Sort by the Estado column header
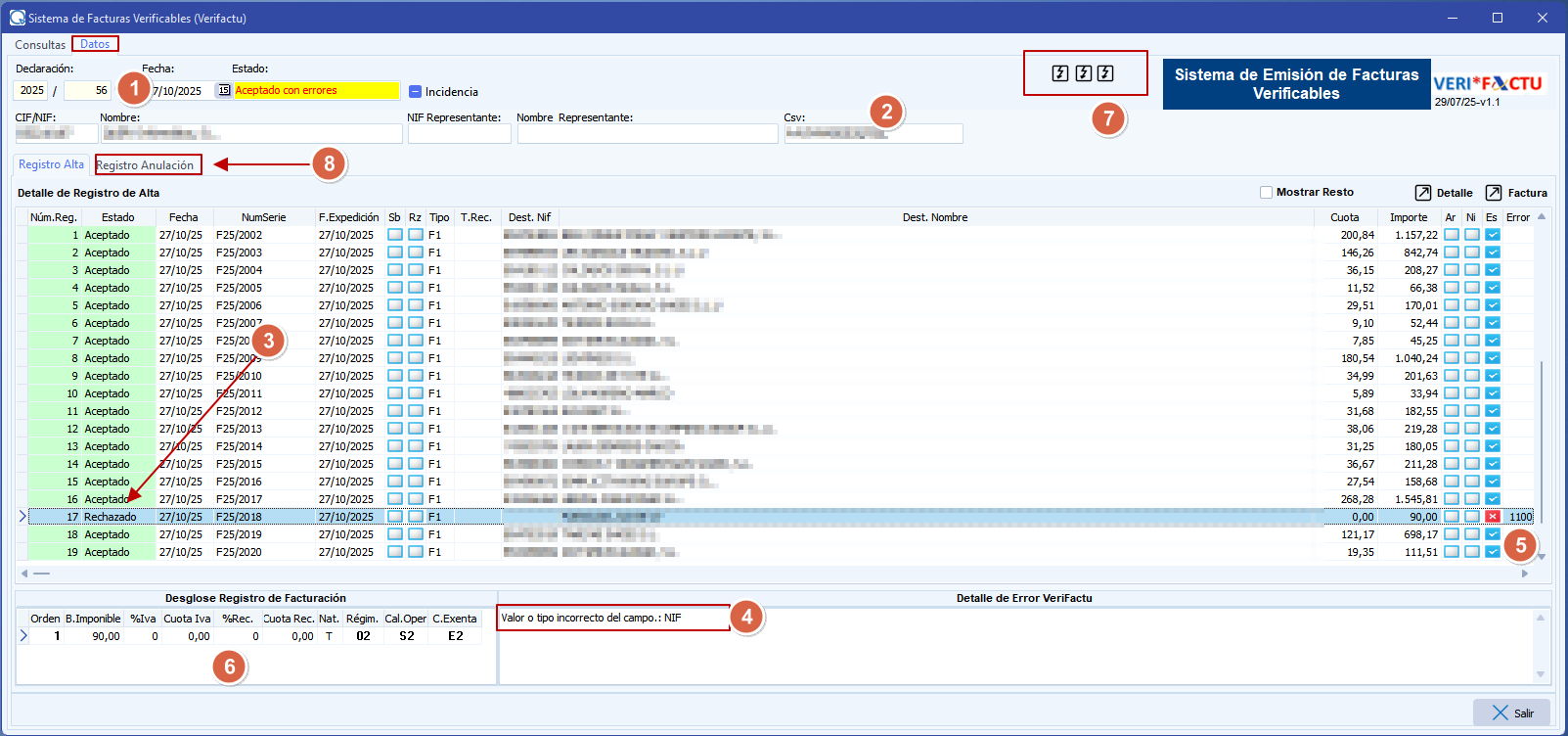This screenshot has height=736, width=1568. [118, 217]
